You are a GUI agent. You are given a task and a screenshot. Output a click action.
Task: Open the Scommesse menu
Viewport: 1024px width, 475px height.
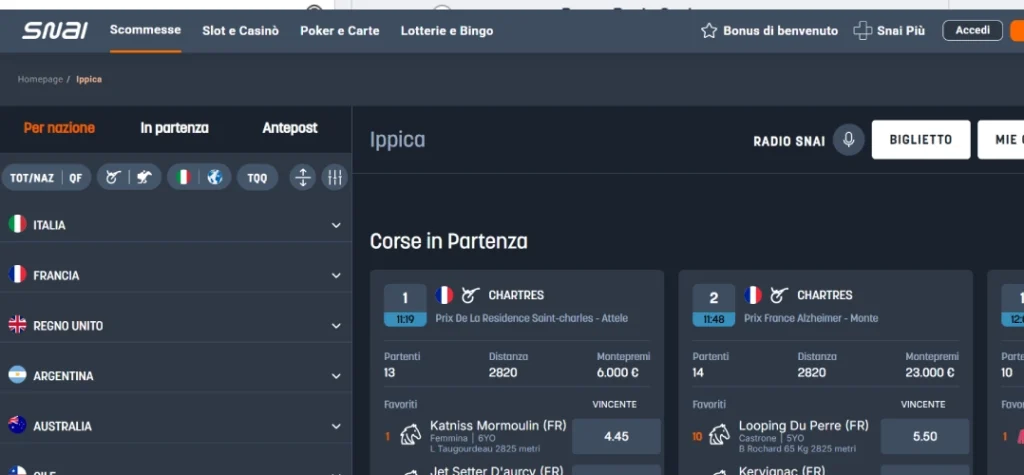145,30
